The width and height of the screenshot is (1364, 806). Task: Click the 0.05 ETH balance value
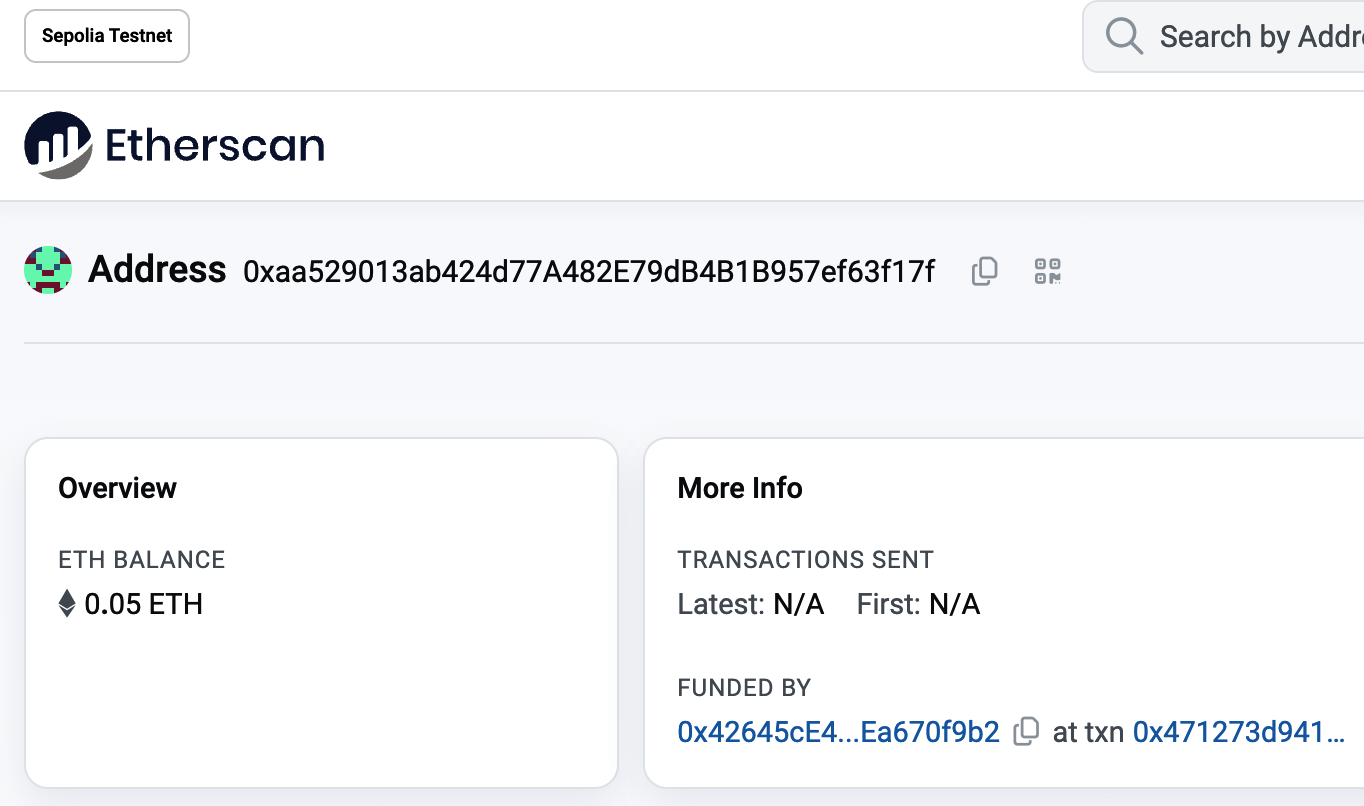[x=144, y=604]
